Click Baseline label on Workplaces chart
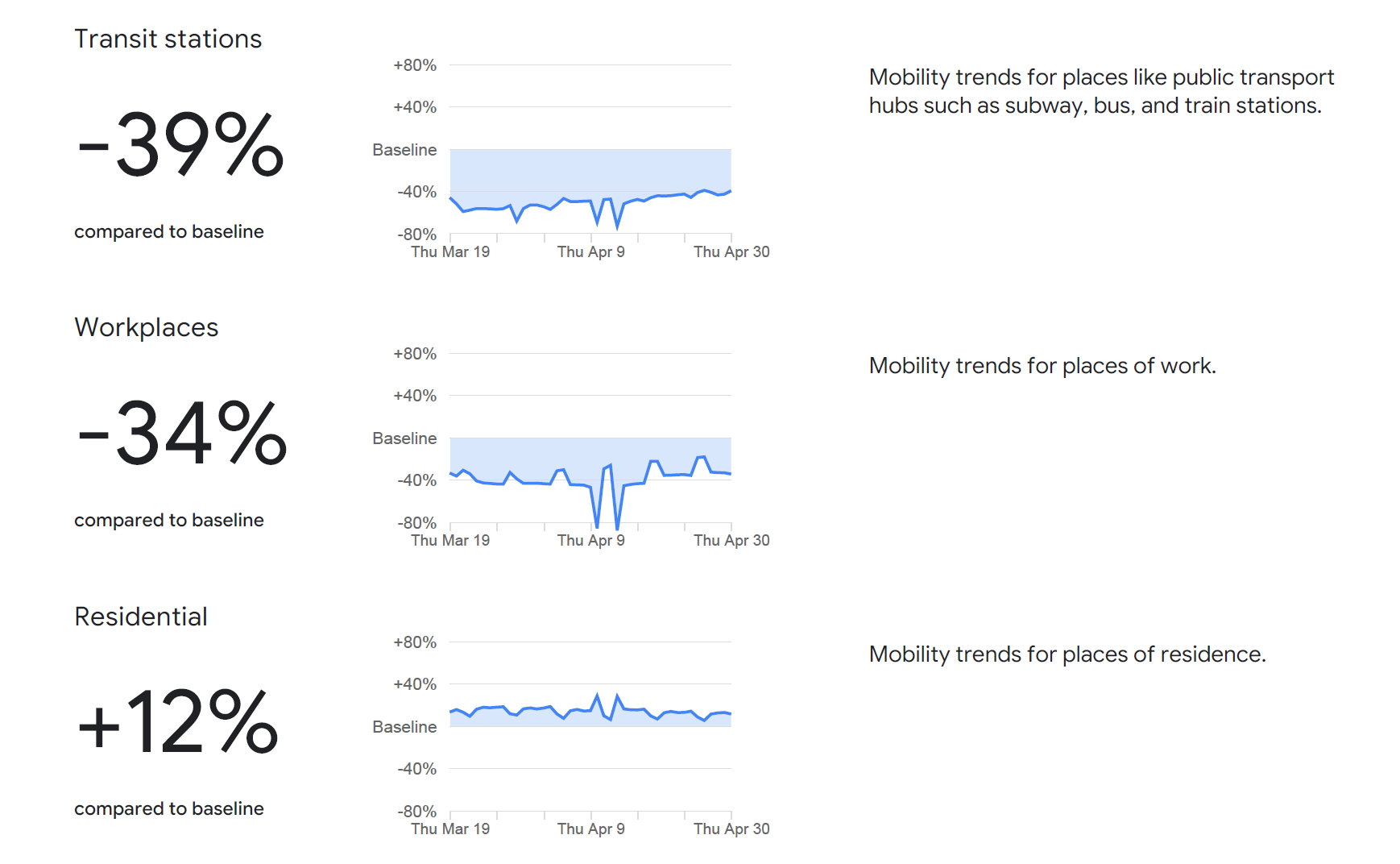This screenshot has width=1400, height=864. pyautogui.click(x=404, y=438)
